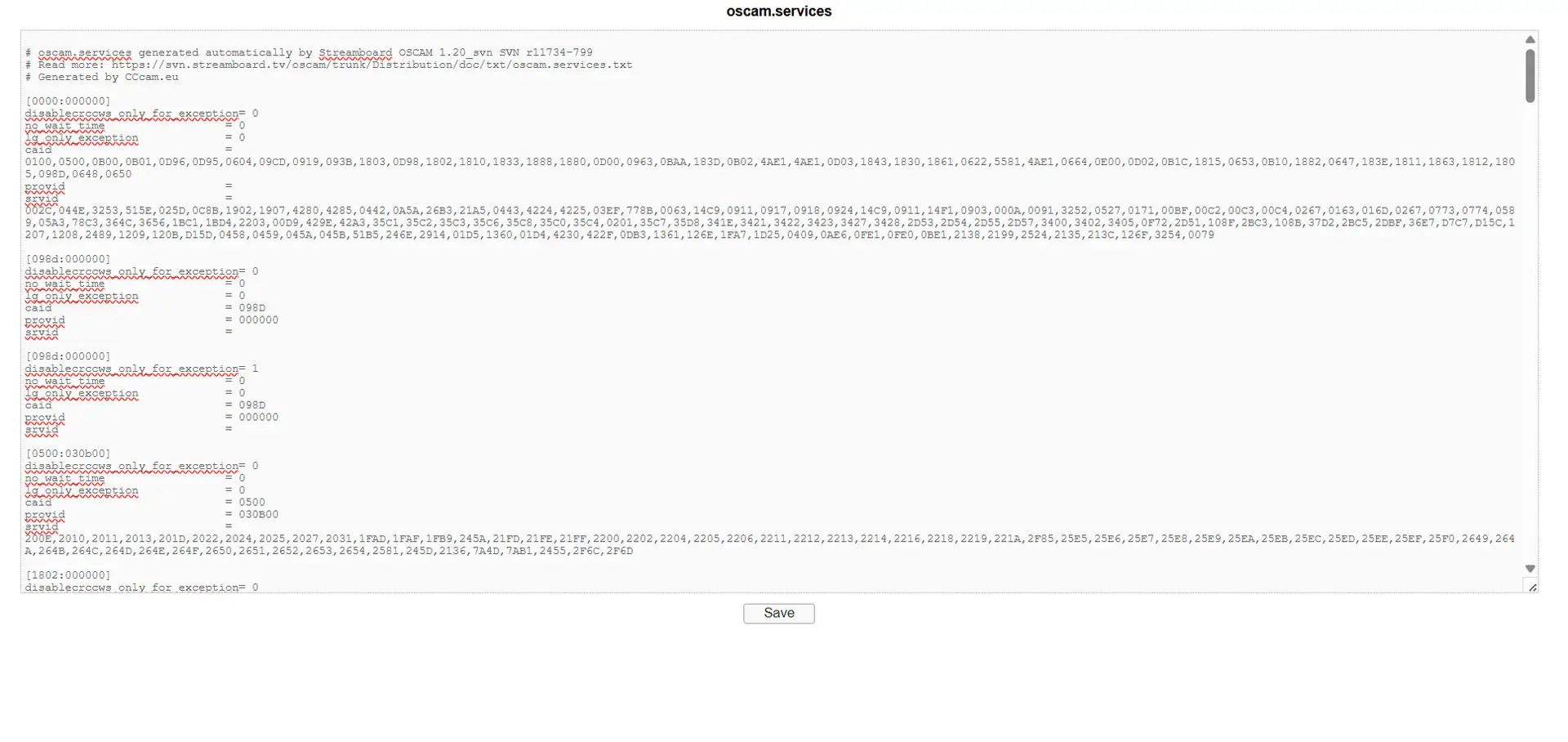Screen dimensions: 1568x742
Task: Click the lg_only_exception line under [0000:000000]
Action: 135,137
